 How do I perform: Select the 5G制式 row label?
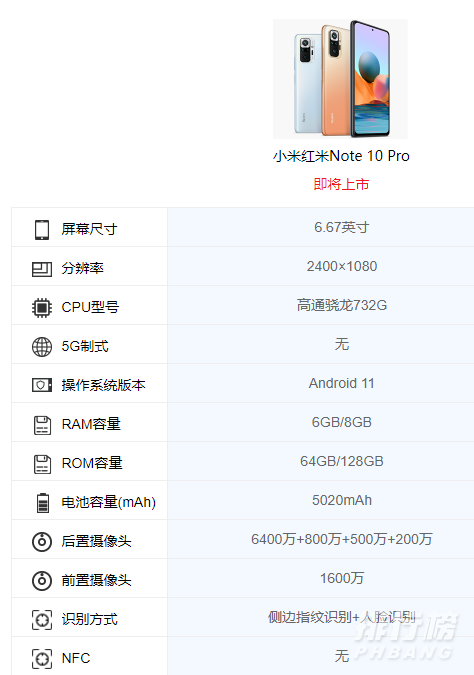[x=85, y=346]
